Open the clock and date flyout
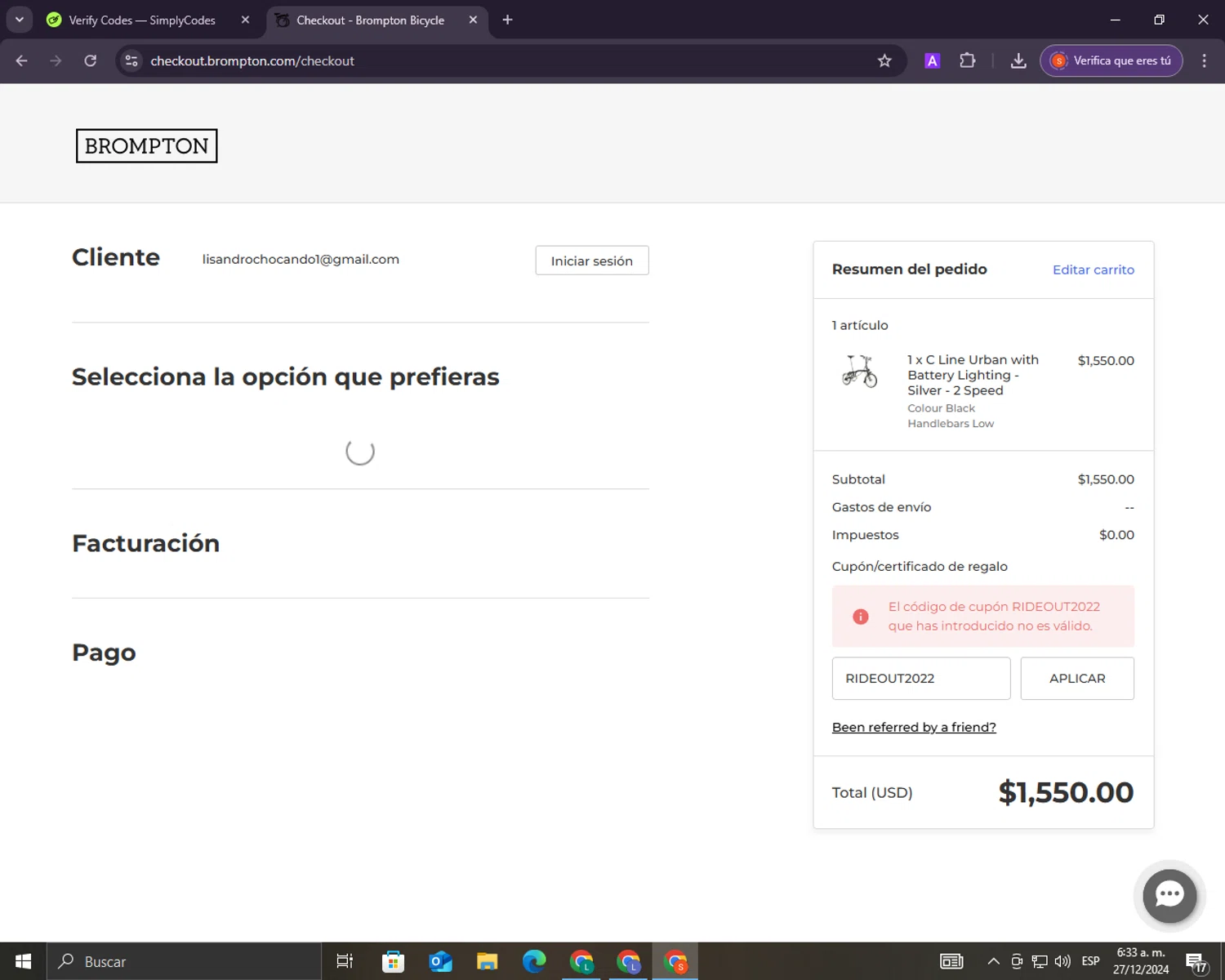The image size is (1225, 980). 1141,961
